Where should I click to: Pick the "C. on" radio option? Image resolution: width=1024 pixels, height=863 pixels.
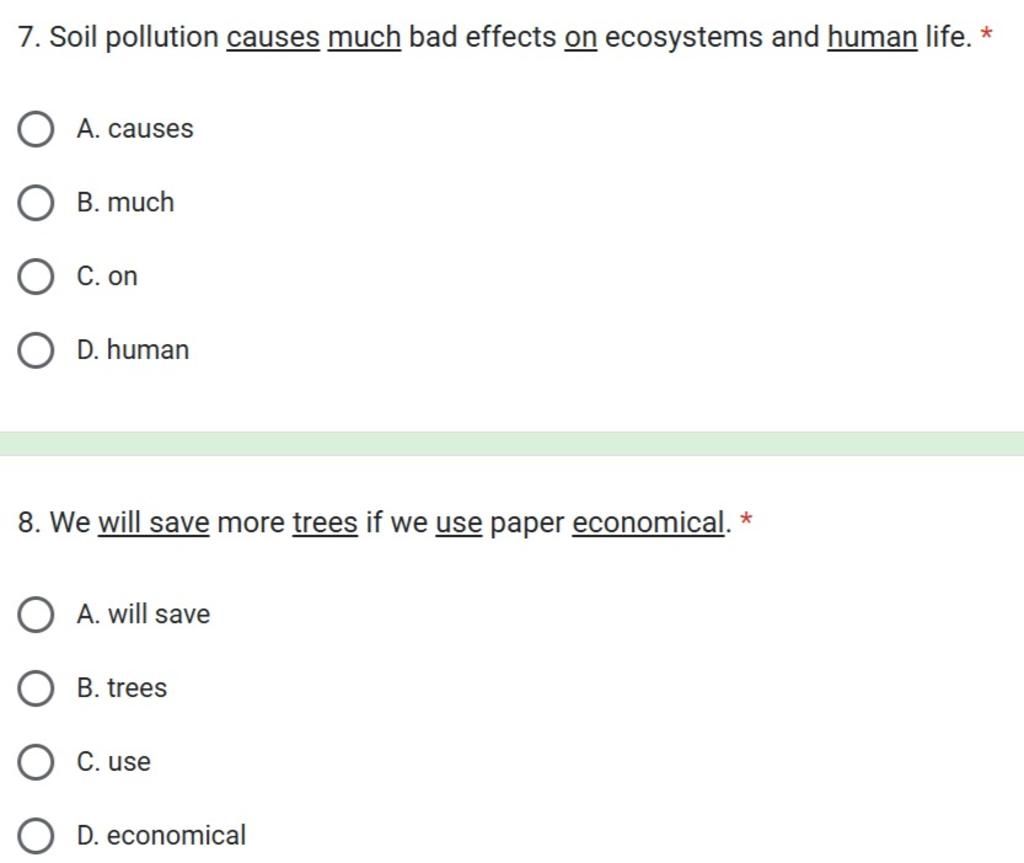click(x=36, y=277)
